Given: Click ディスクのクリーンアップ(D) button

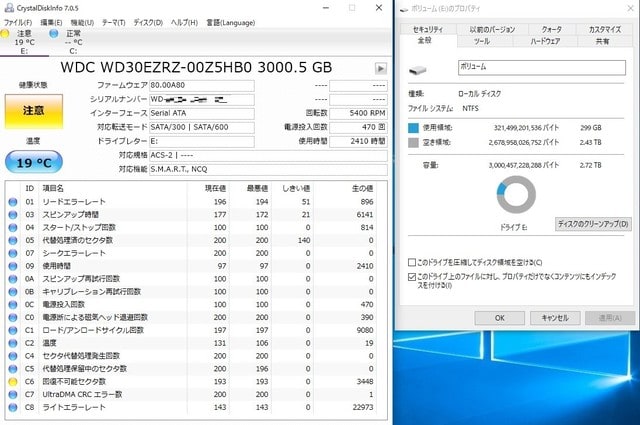Looking at the screenshot, I should coord(593,224).
